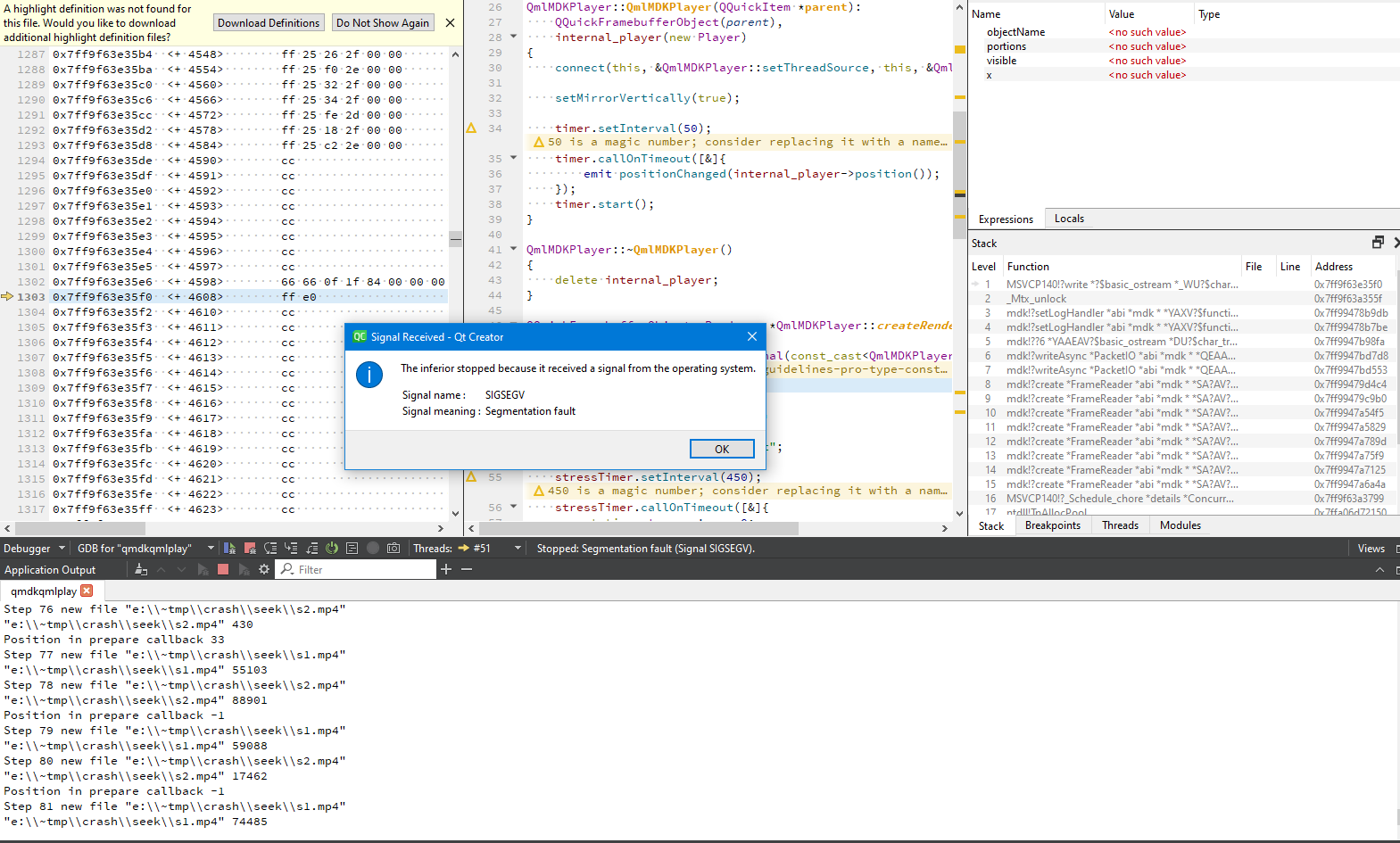Re-run the application from output toolbar
This screenshot has height=843, width=1400.
point(203,569)
